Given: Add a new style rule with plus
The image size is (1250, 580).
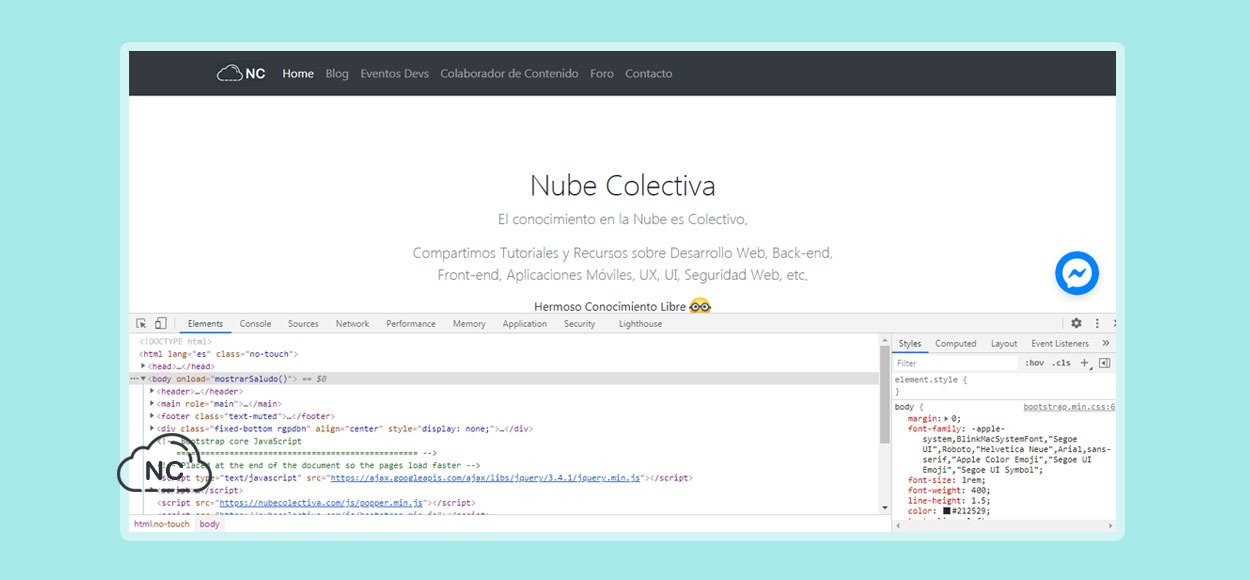Looking at the screenshot, I should point(1085,363).
